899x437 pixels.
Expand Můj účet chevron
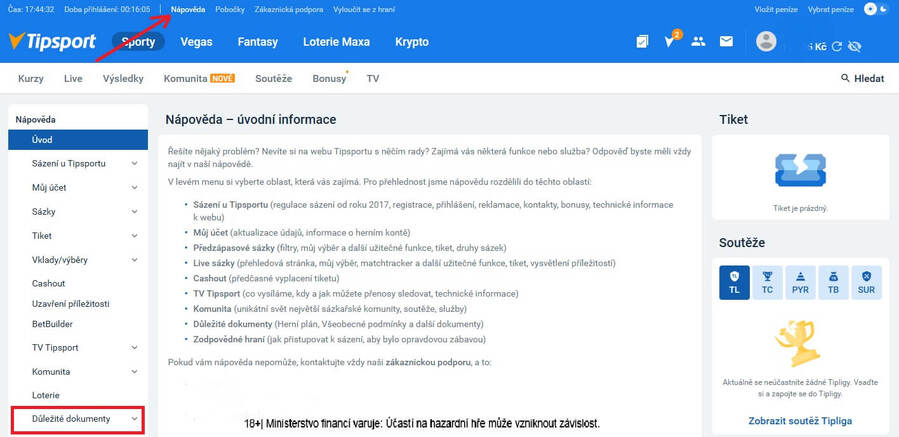pyautogui.click(x=134, y=188)
